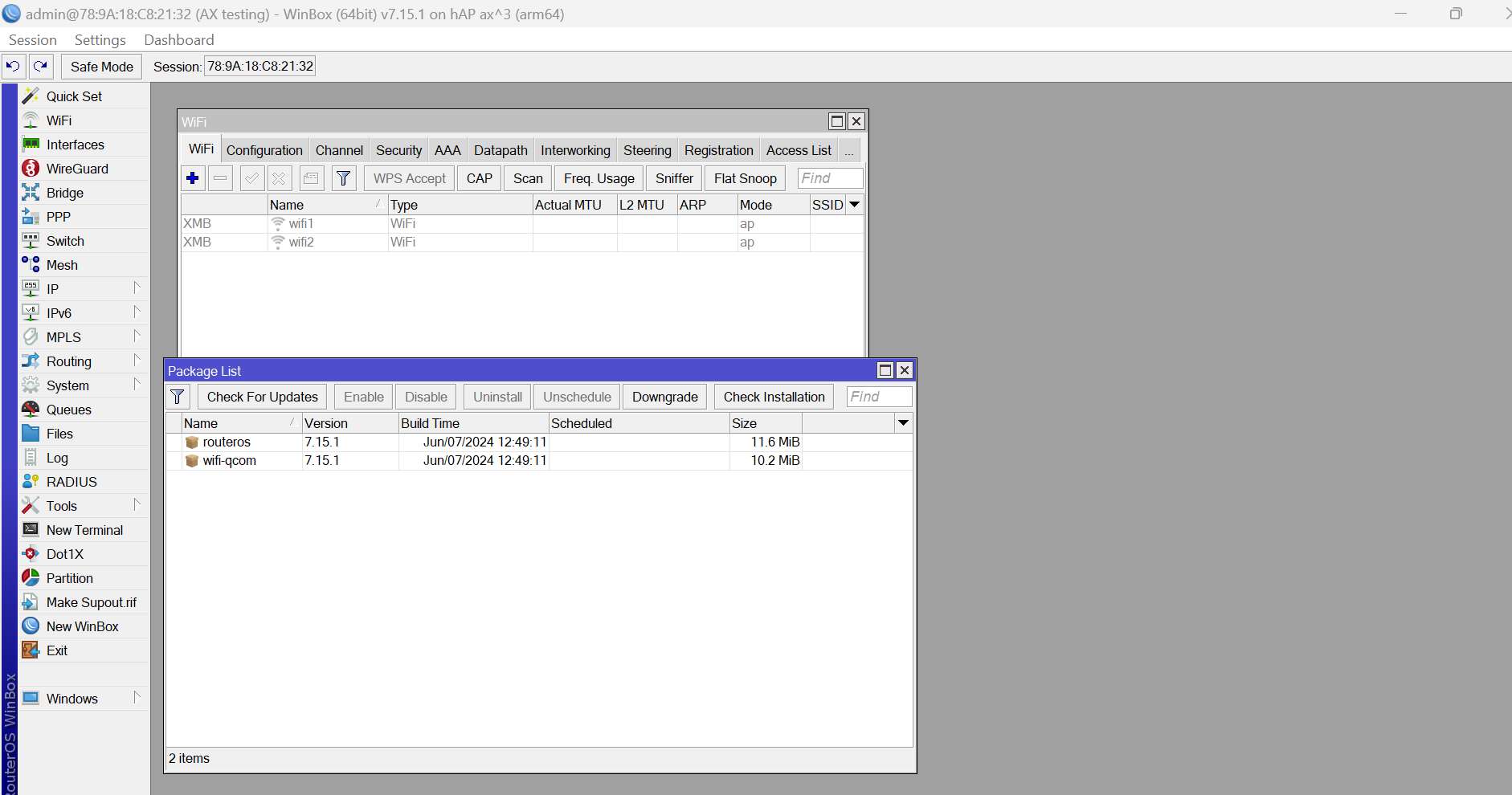Image resolution: width=1512 pixels, height=795 pixels.
Task: Open Partition in sidebar
Action: coord(84,578)
